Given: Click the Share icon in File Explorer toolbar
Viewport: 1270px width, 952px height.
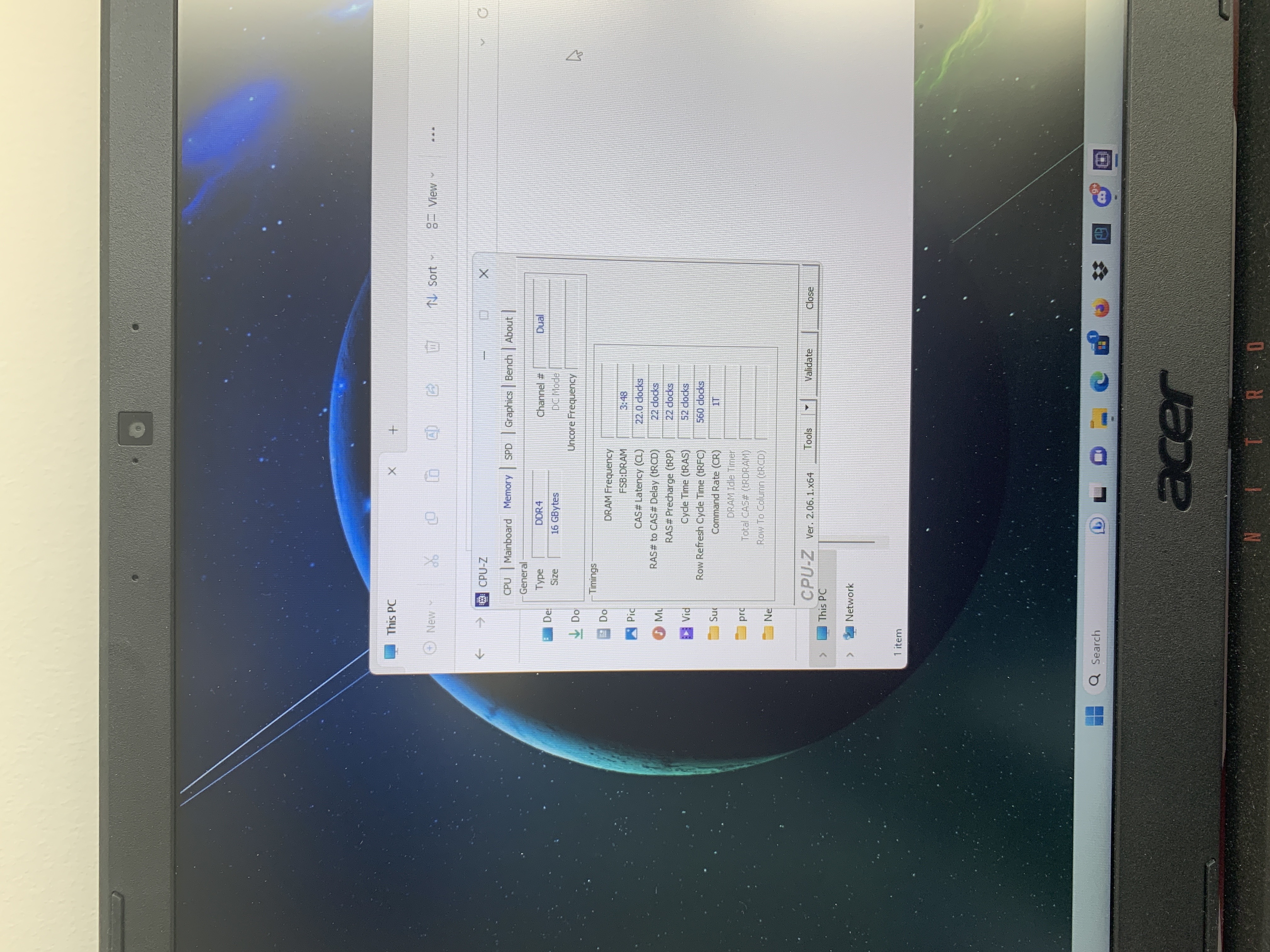Looking at the screenshot, I should (432, 390).
